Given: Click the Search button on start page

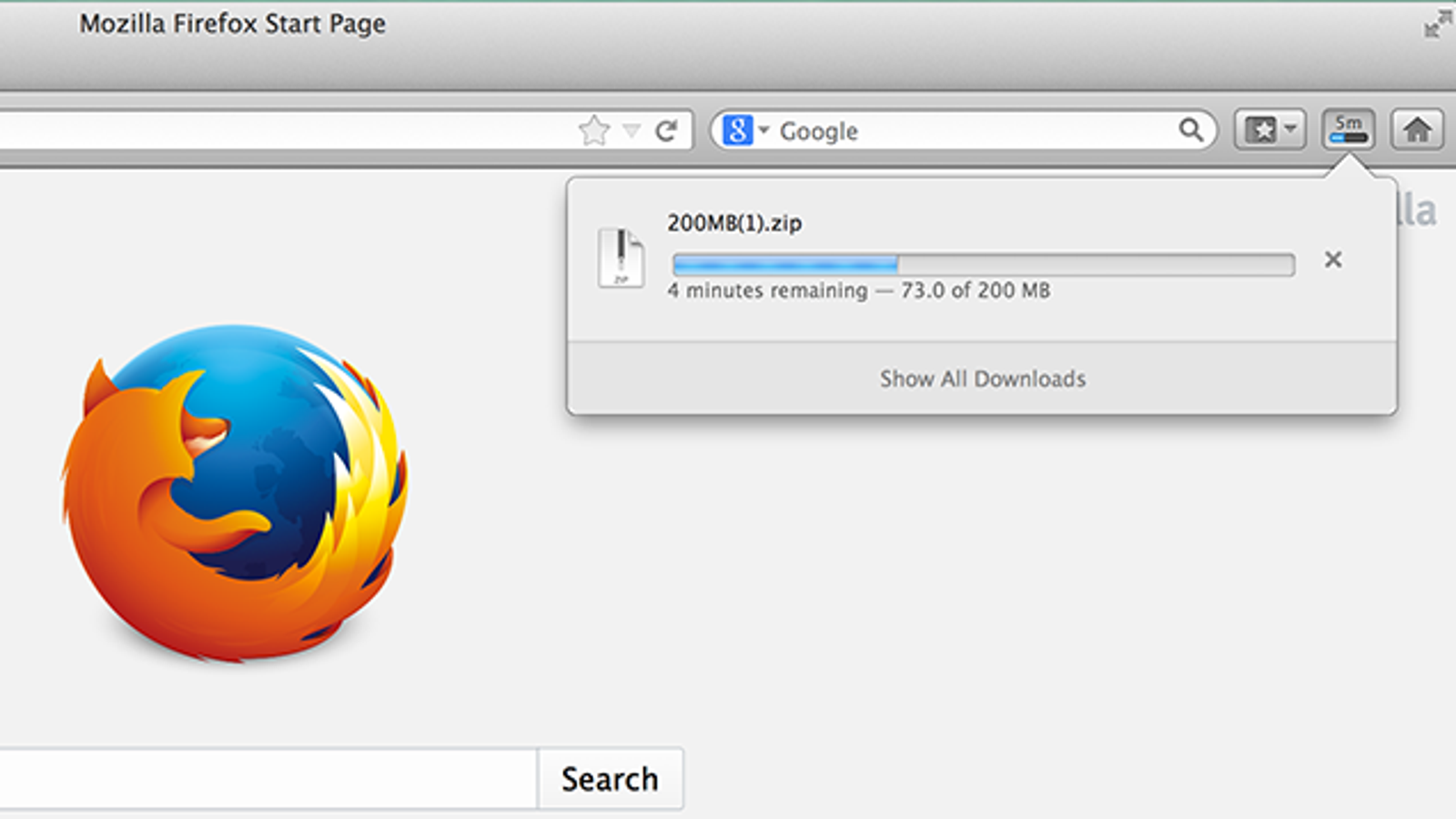Looking at the screenshot, I should (611, 779).
